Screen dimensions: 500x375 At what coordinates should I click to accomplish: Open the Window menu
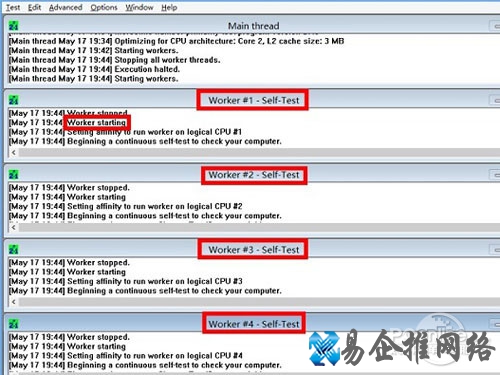pyautogui.click(x=139, y=7)
